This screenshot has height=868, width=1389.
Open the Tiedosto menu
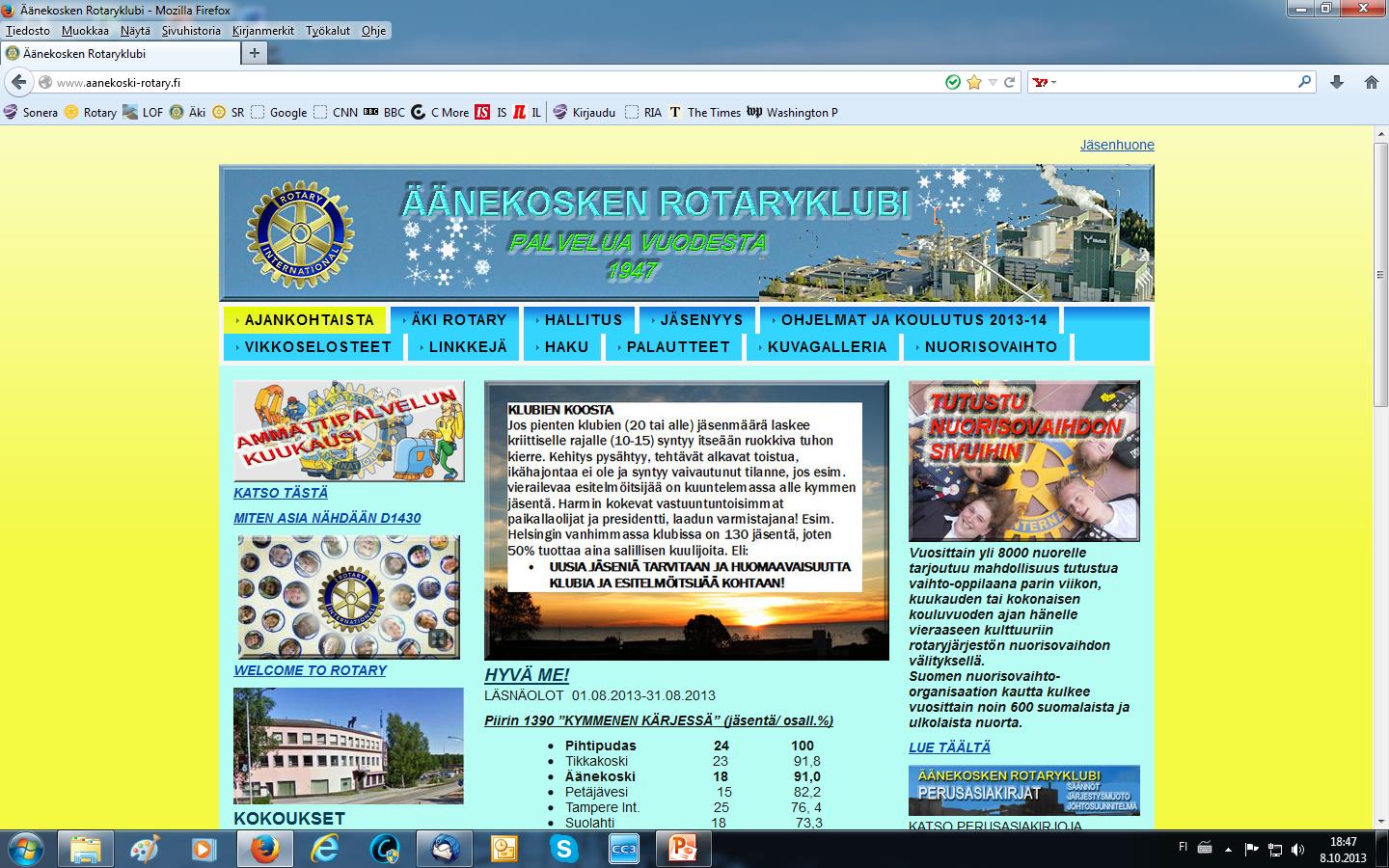pyautogui.click(x=27, y=30)
